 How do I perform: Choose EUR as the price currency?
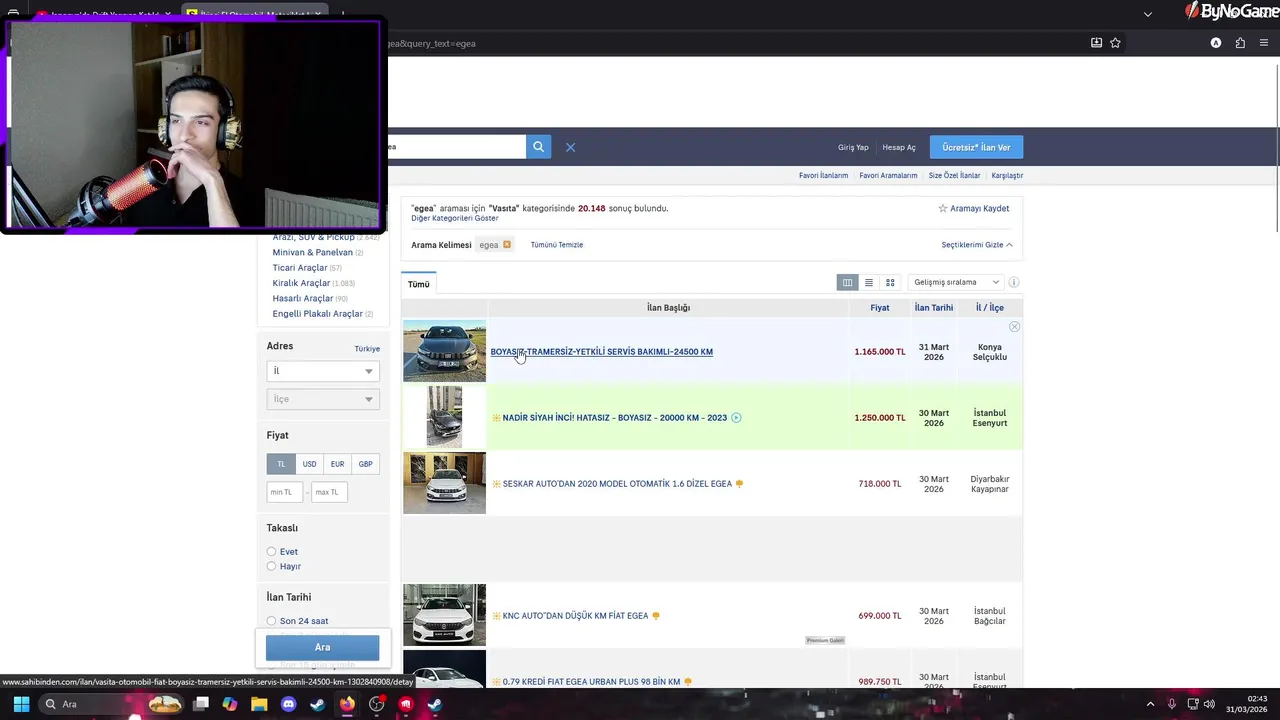click(x=337, y=464)
